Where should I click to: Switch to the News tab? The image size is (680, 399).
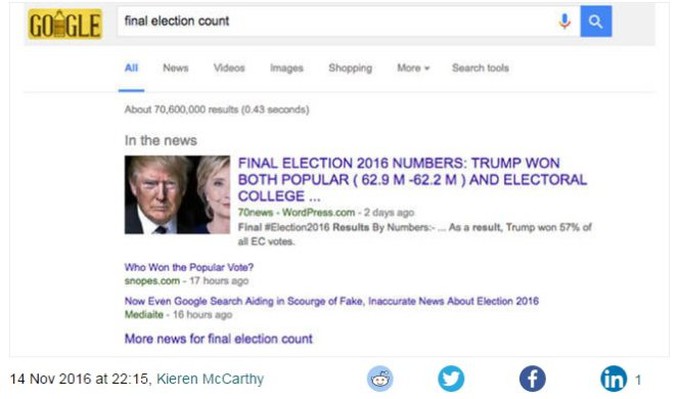[176, 68]
